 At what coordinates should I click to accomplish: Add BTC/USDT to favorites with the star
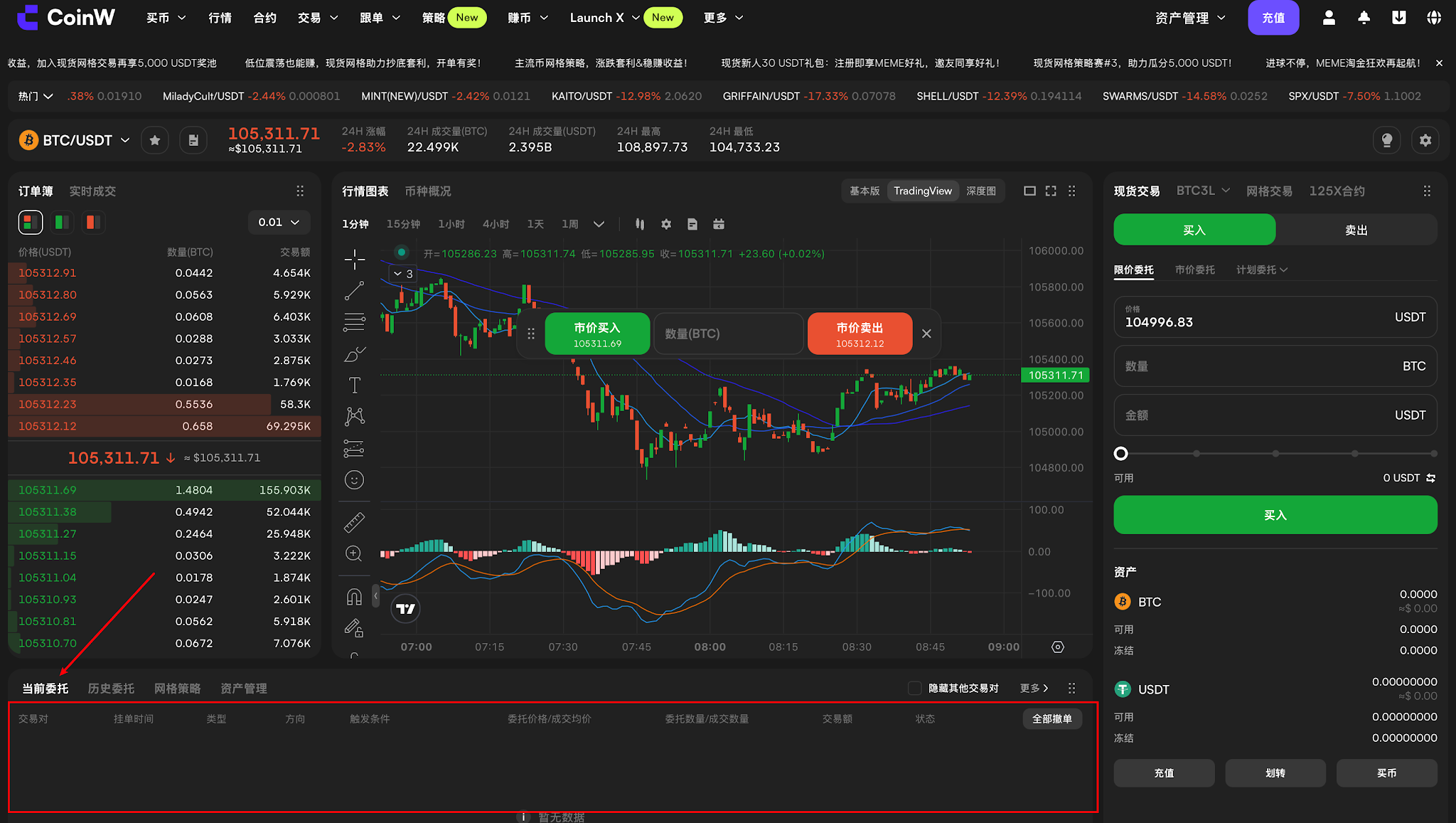[155, 140]
